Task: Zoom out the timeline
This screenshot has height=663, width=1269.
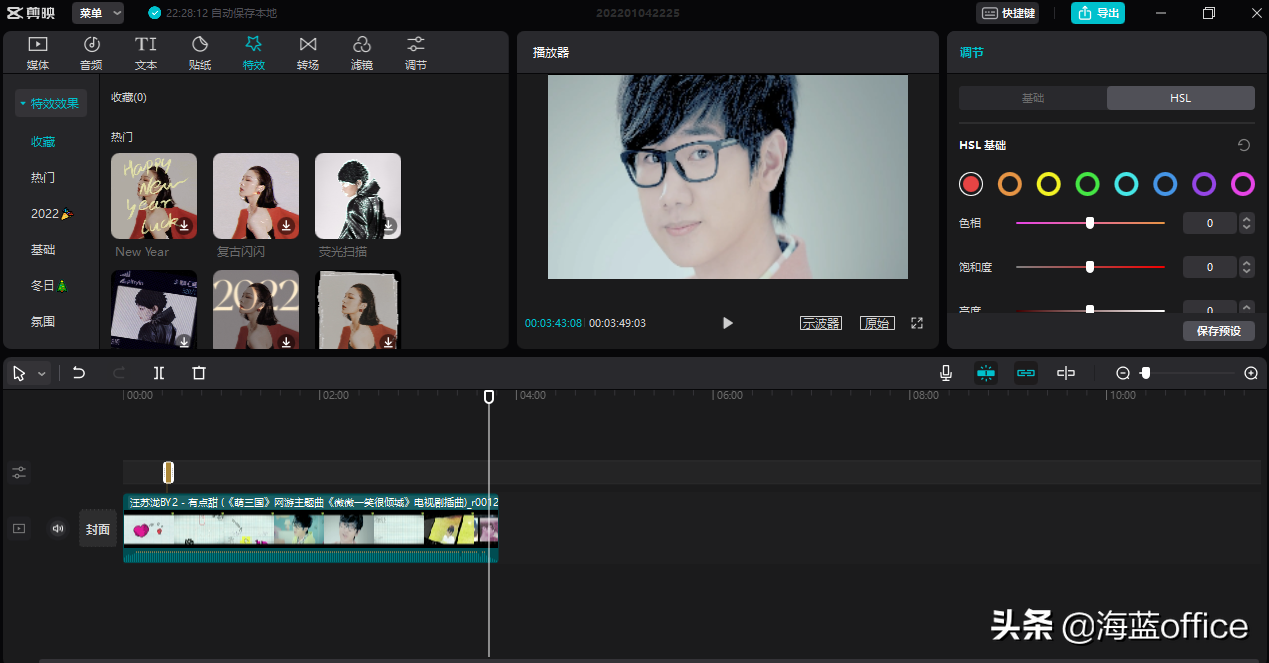Action: coord(1123,373)
